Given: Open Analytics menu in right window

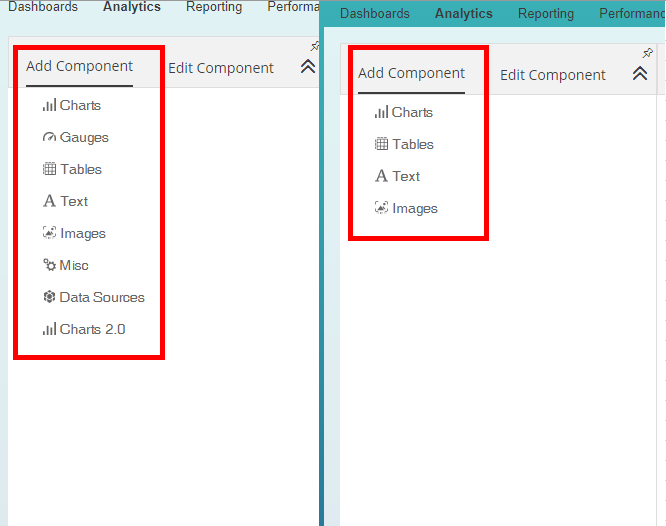Looking at the screenshot, I should click(463, 14).
